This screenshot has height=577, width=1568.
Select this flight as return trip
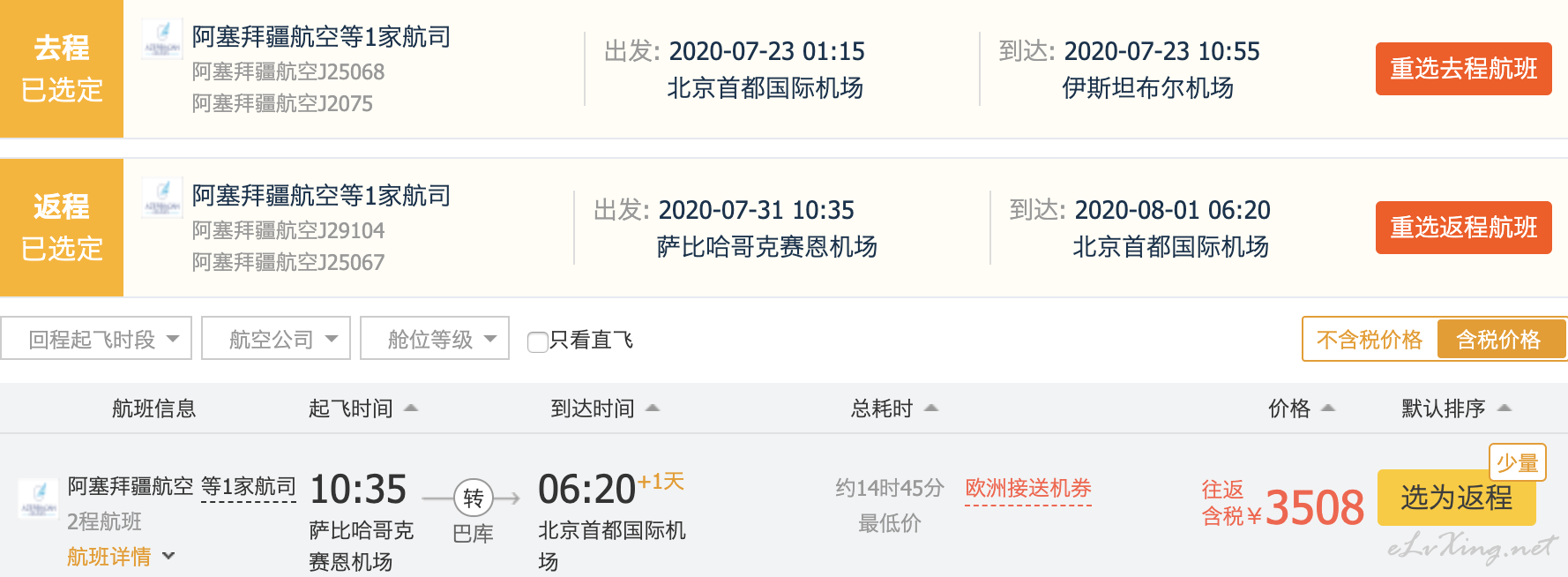pos(1456,498)
